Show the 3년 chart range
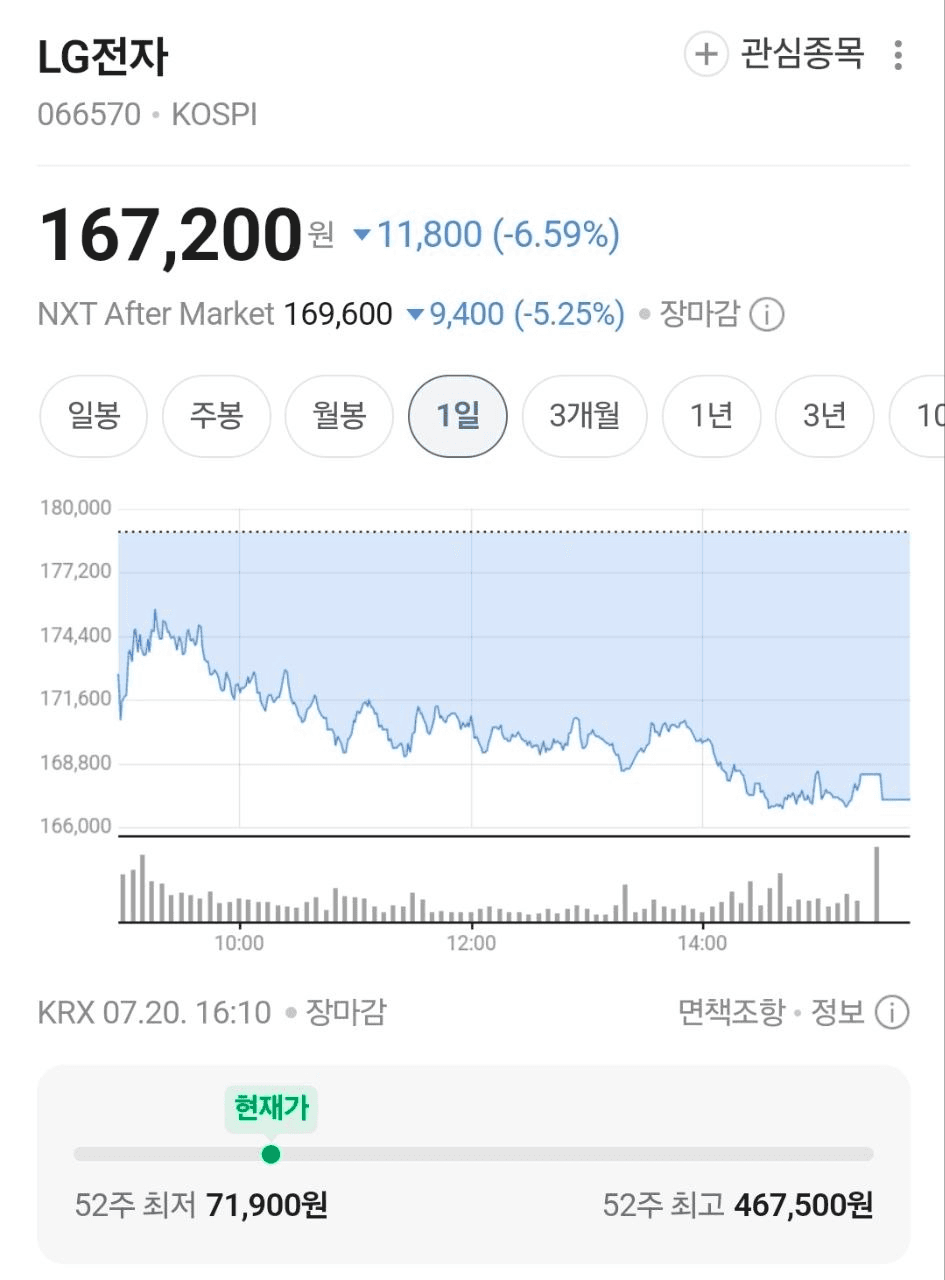Image resolution: width=945 pixels, height=1280 pixels. [825, 416]
